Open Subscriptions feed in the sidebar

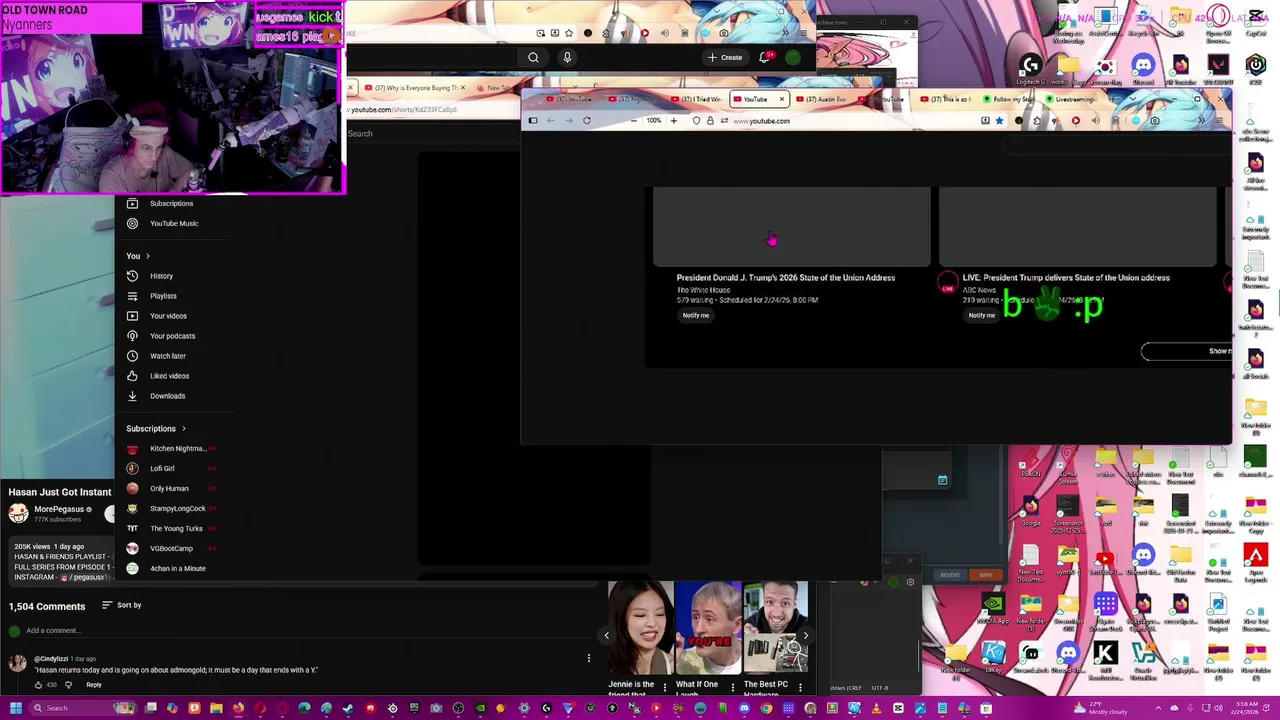[171, 204]
